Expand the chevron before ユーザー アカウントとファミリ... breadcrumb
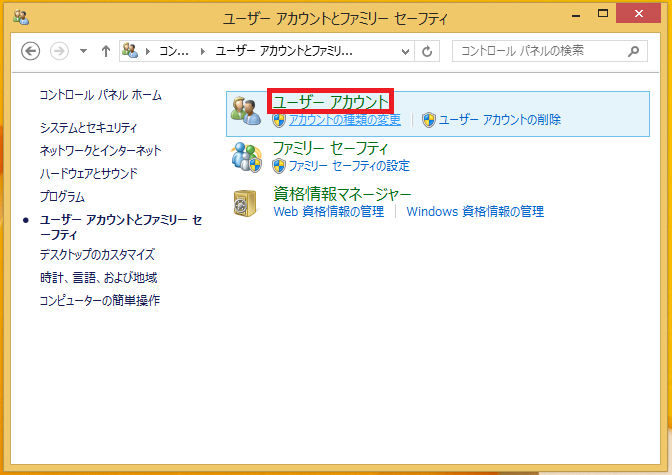 [x=203, y=51]
